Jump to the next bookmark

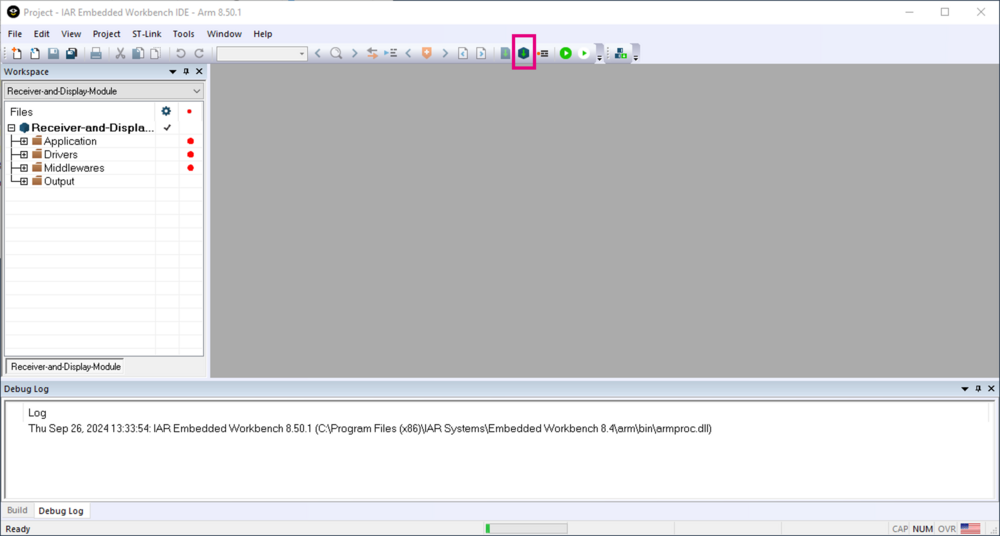pyautogui.click(x=445, y=54)
